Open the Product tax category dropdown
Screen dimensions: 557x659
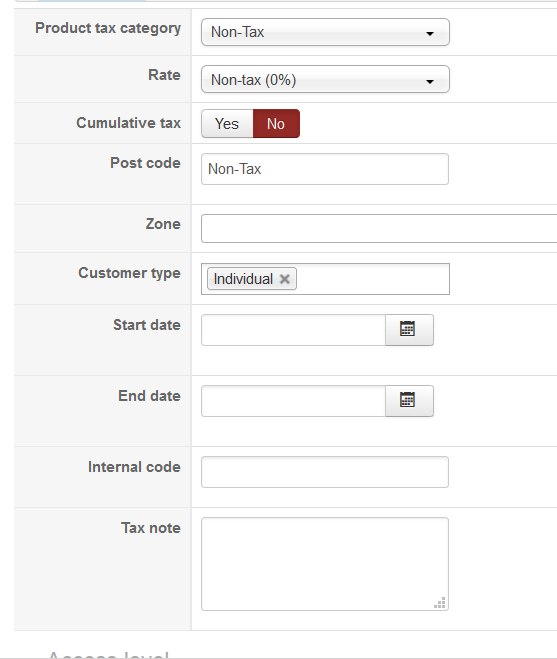[x=325, y=32]
